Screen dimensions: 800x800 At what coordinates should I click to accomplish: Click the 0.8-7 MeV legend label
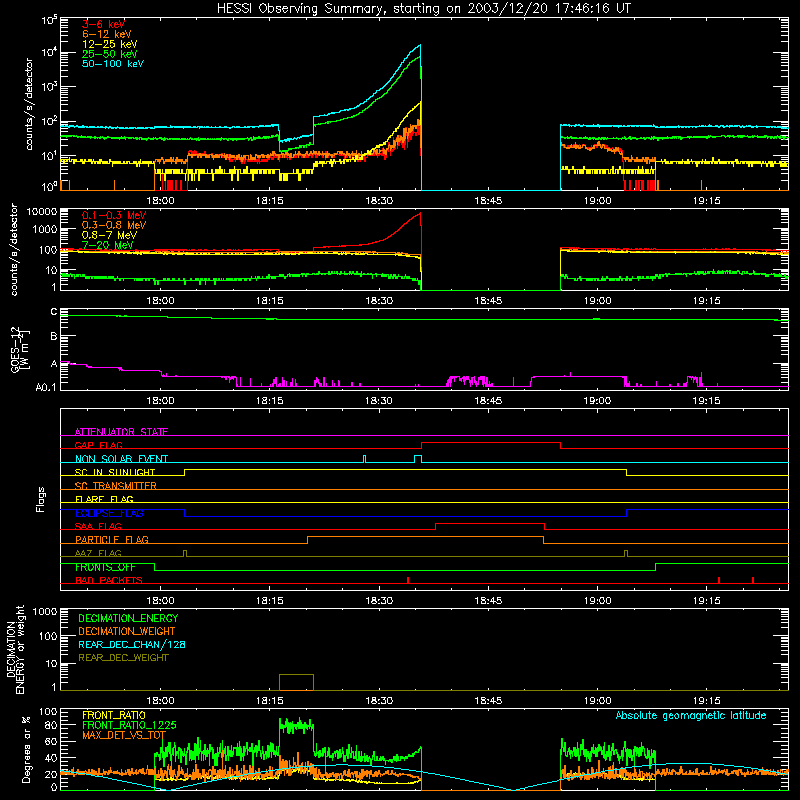pyautogui.click(x=109, y=235)
